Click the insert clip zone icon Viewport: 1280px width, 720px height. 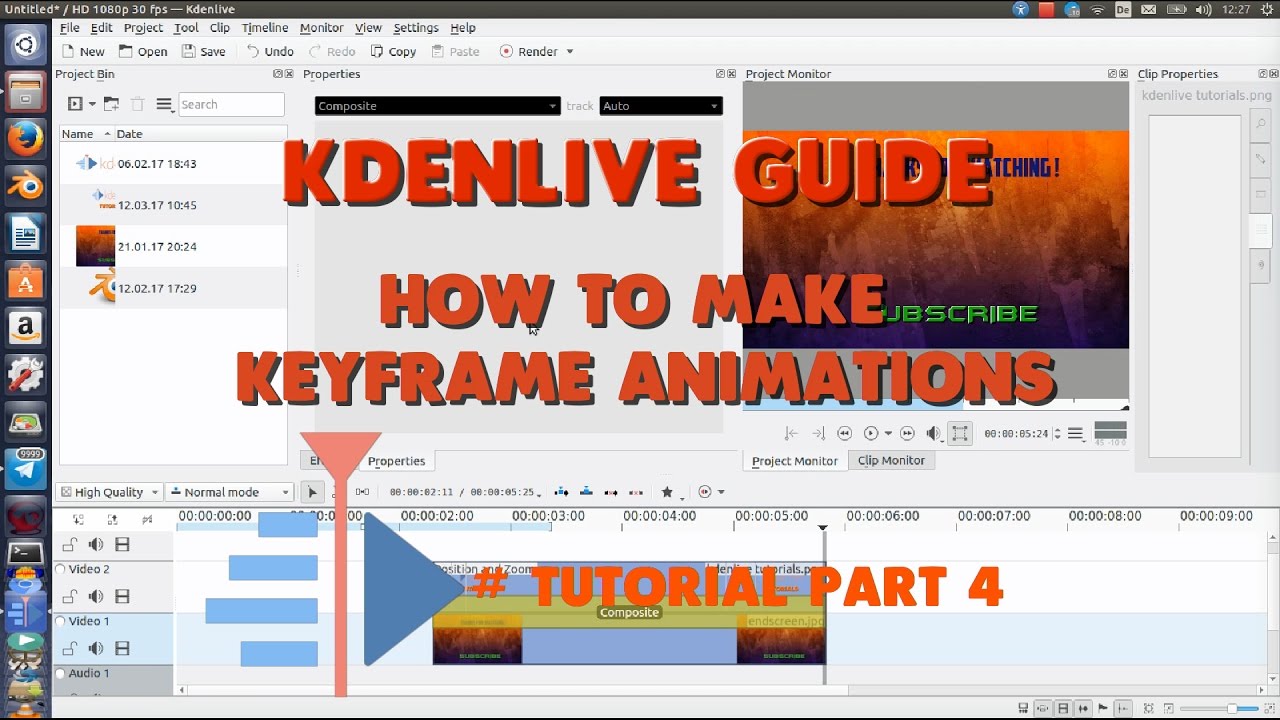(x=561, y=492)
